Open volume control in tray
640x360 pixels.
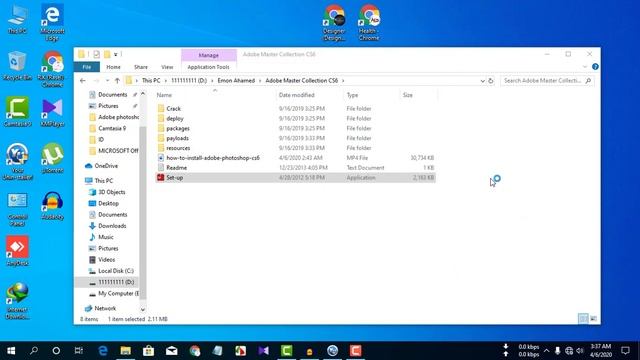pos(580,351)
